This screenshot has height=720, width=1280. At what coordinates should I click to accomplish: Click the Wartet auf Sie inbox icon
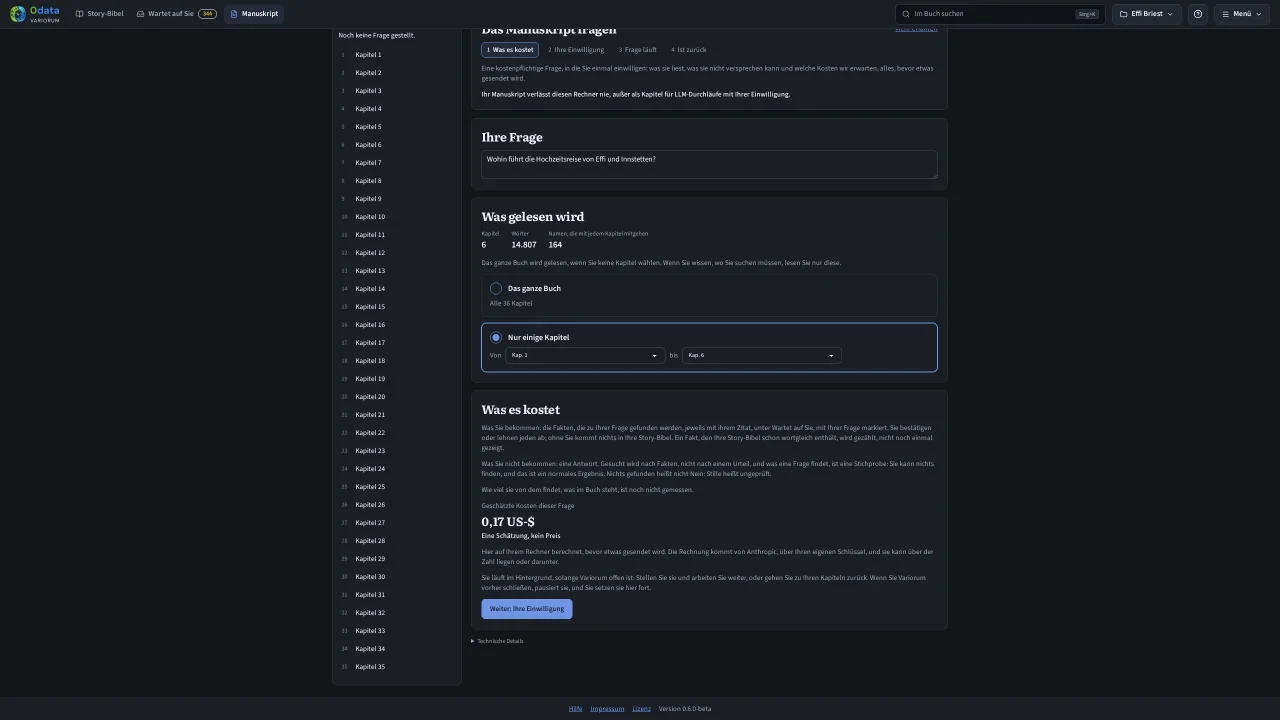[x=141, y=14]
